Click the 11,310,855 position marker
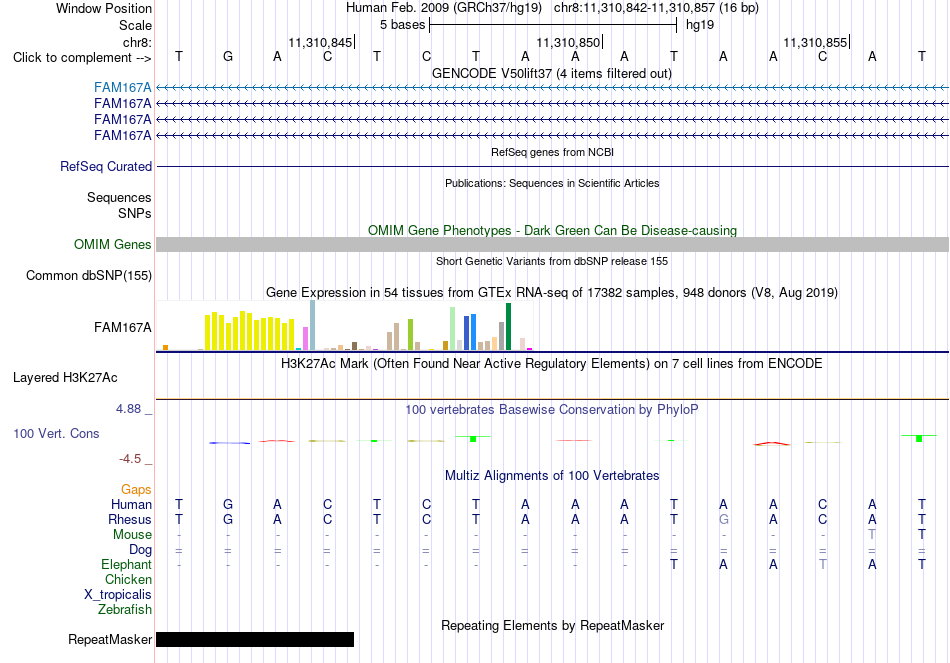 click(816, 42)
